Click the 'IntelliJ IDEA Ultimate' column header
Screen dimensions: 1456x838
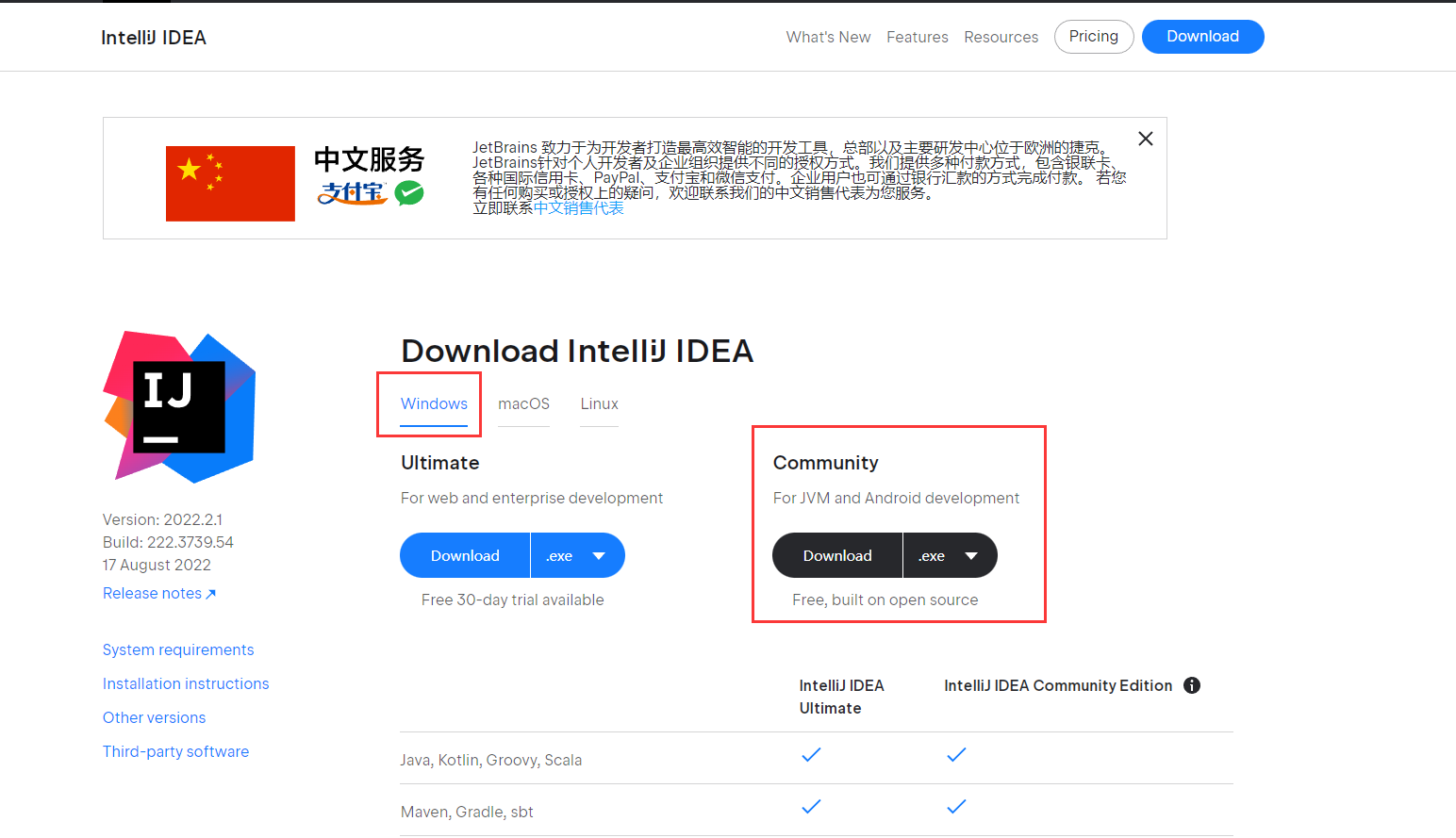(x=841, y=697)
